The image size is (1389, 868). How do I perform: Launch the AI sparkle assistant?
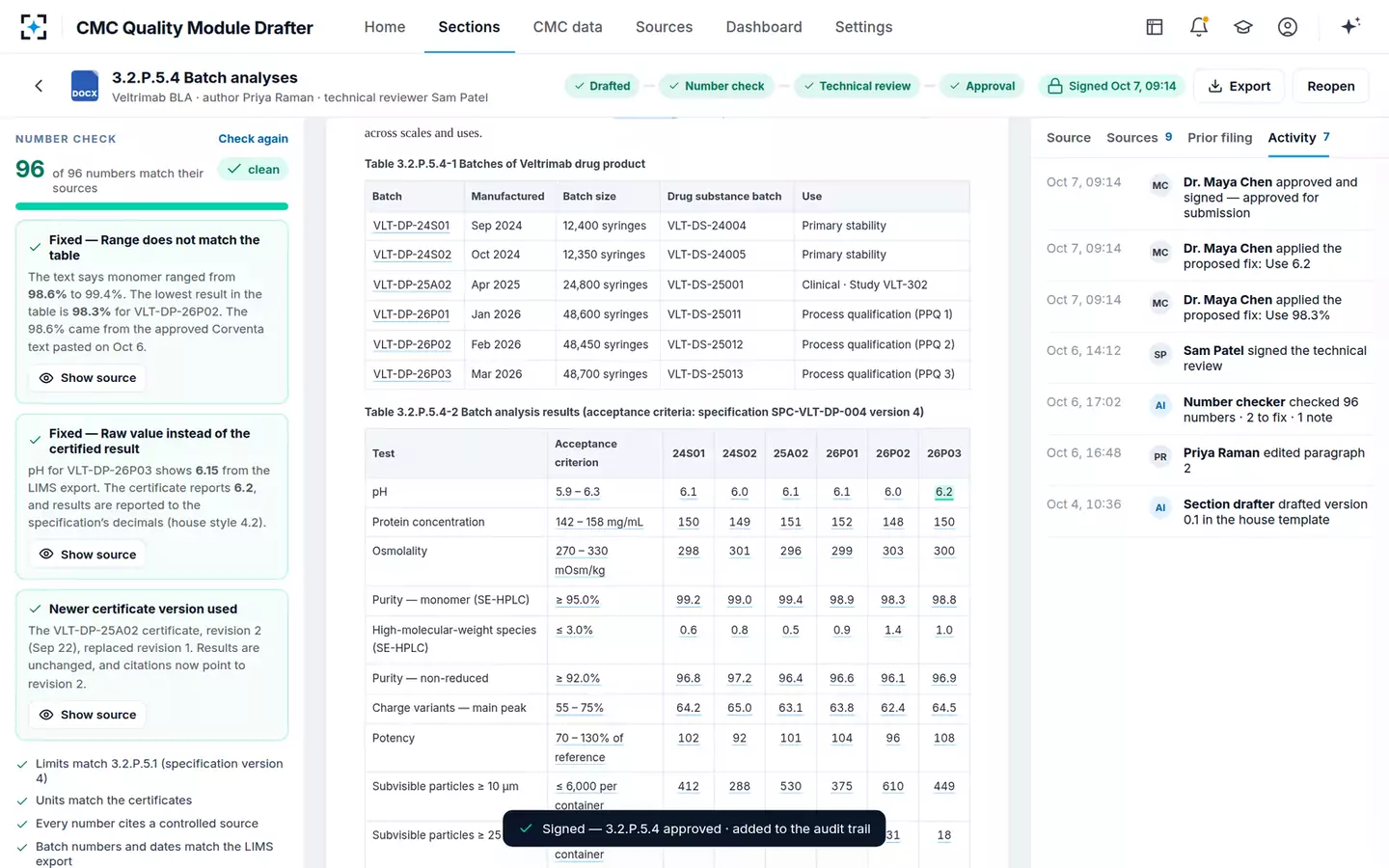click(x=1350, y=27)
